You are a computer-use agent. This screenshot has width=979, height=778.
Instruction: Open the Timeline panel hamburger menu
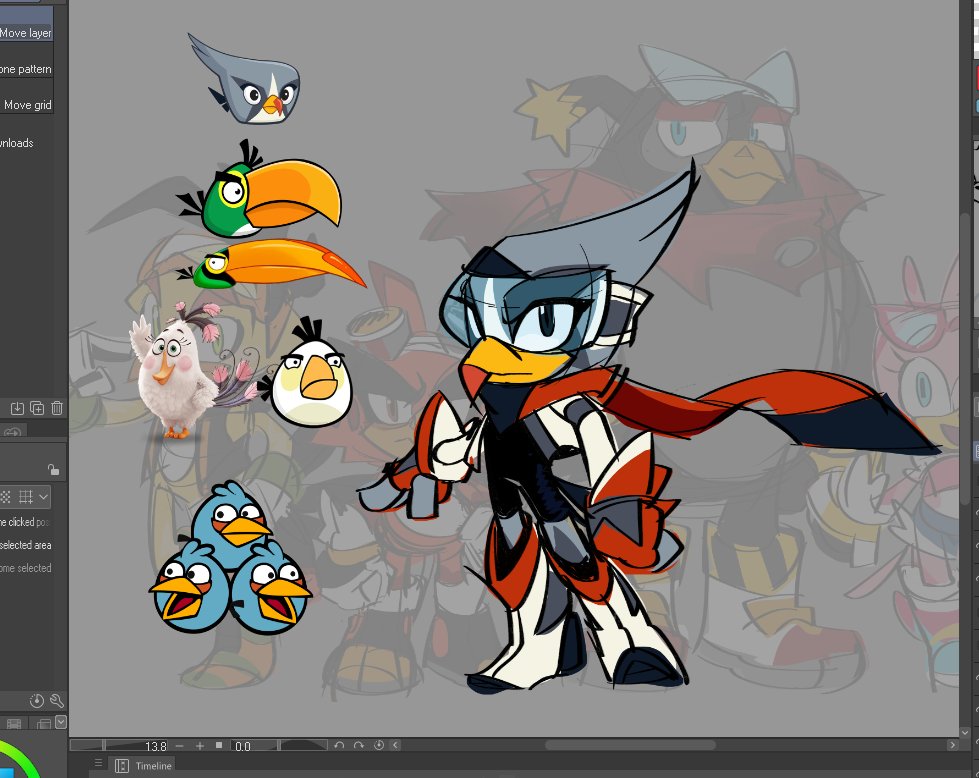pos(98,762)
